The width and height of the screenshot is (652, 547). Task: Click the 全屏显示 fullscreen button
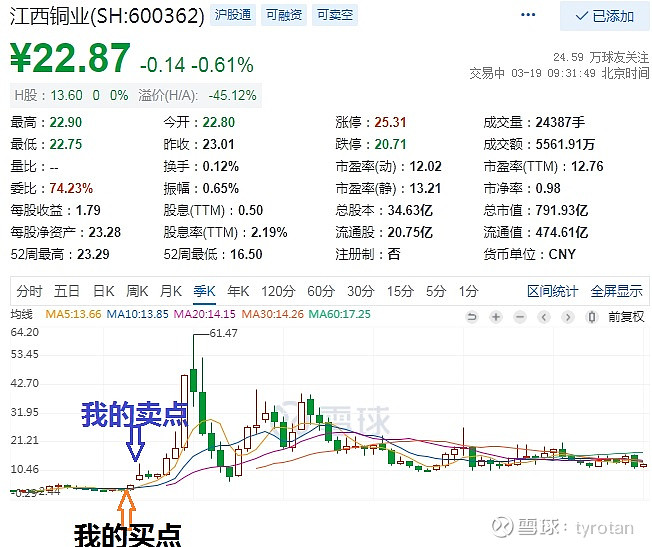[x=616, y=291]
